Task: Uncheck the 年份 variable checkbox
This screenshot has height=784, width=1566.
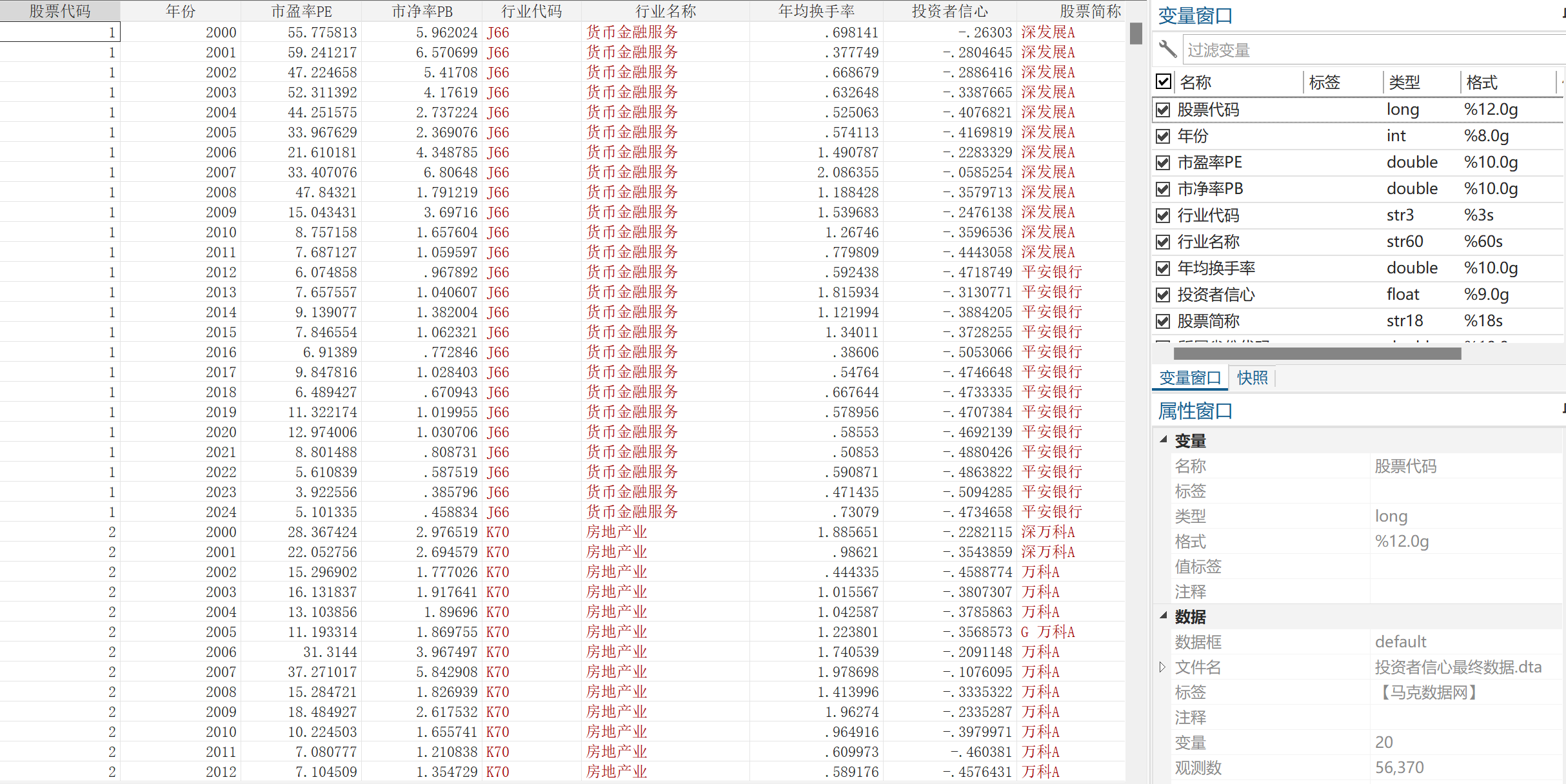Action: click(x=1163, y=136)
